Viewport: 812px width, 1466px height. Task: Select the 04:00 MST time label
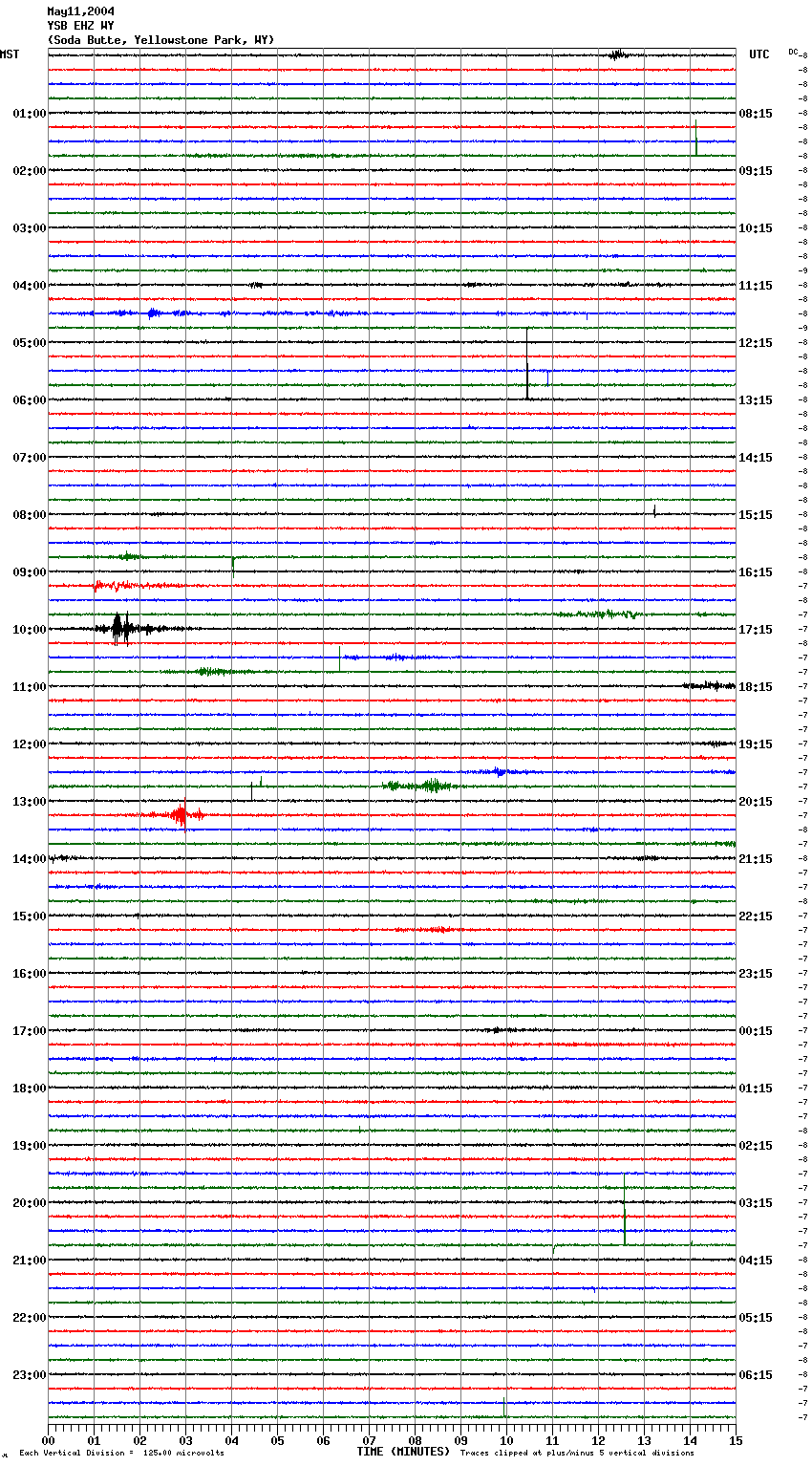pyautogui.click(x=30, y=286)
